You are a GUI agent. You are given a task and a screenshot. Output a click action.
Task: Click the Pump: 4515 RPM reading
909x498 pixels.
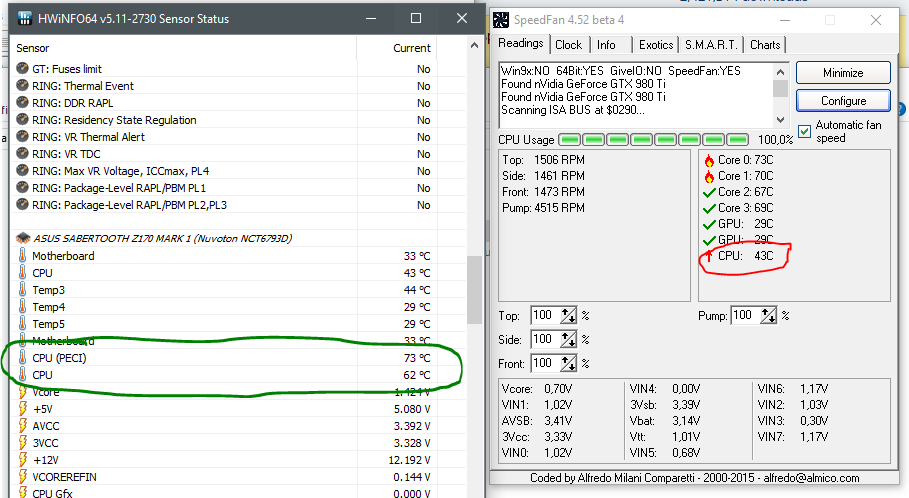(x=543, y=208)
